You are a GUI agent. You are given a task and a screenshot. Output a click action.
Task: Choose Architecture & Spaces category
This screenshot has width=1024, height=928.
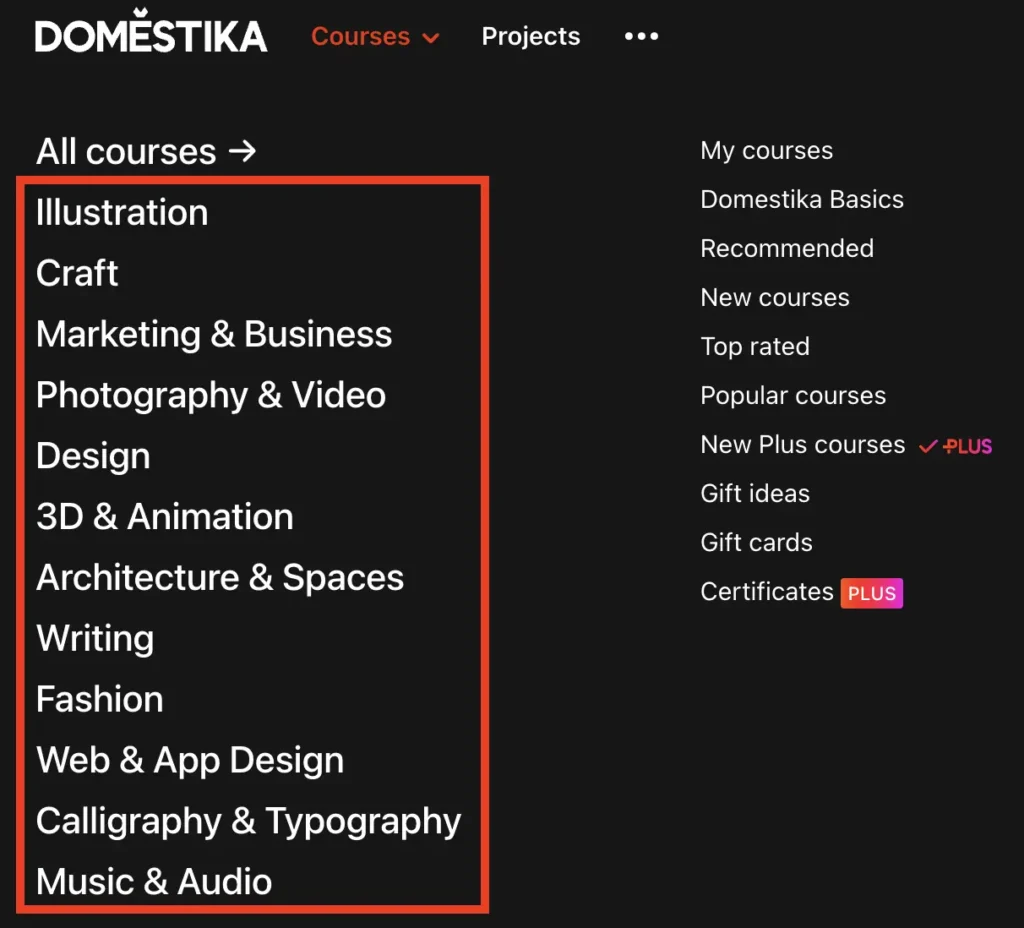[220, 579]
